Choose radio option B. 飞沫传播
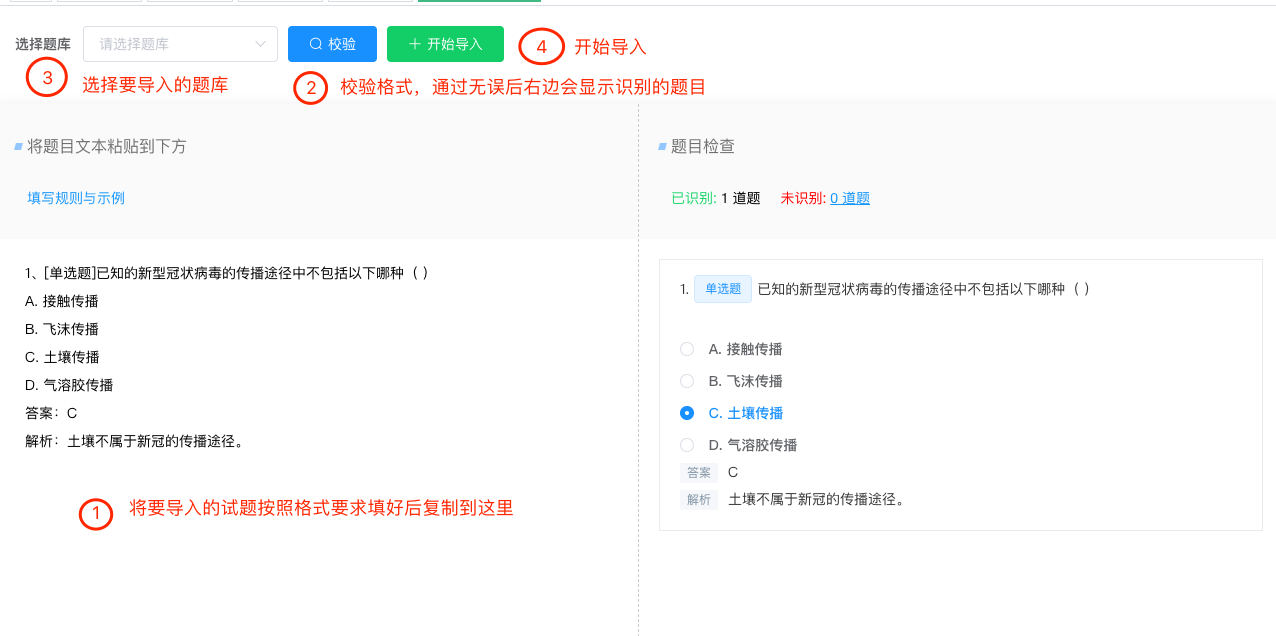Viewport: 1276px width, 636px height. (687, 381)
